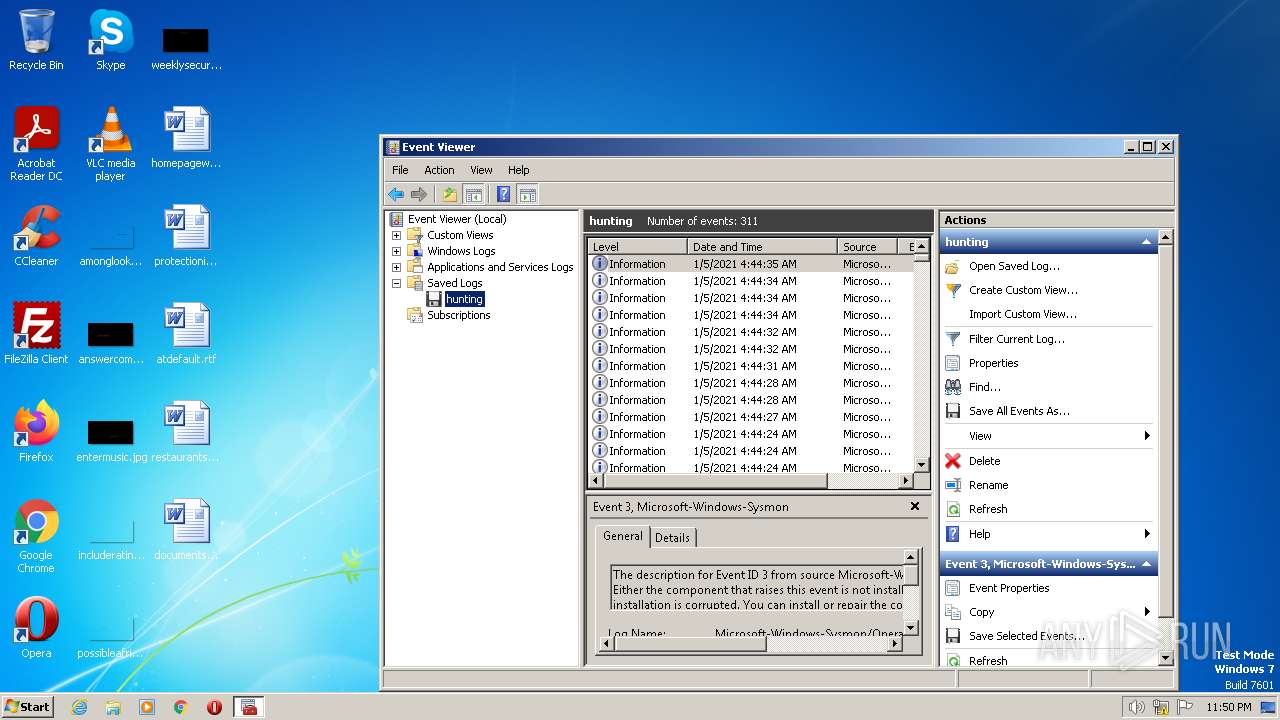The width and height of the screenshot is (1280, 720).
Task: Click the Copy action icon
Action: (953, 612)
